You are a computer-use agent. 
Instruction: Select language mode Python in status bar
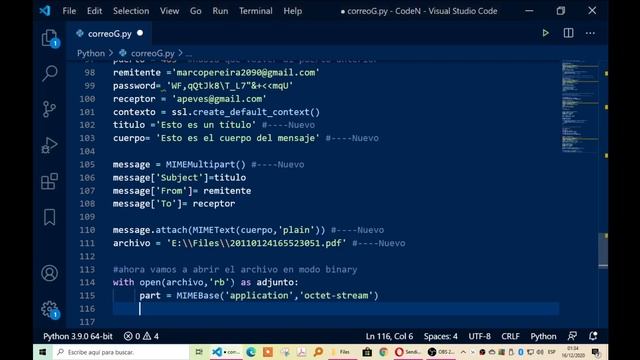[543, 336]
